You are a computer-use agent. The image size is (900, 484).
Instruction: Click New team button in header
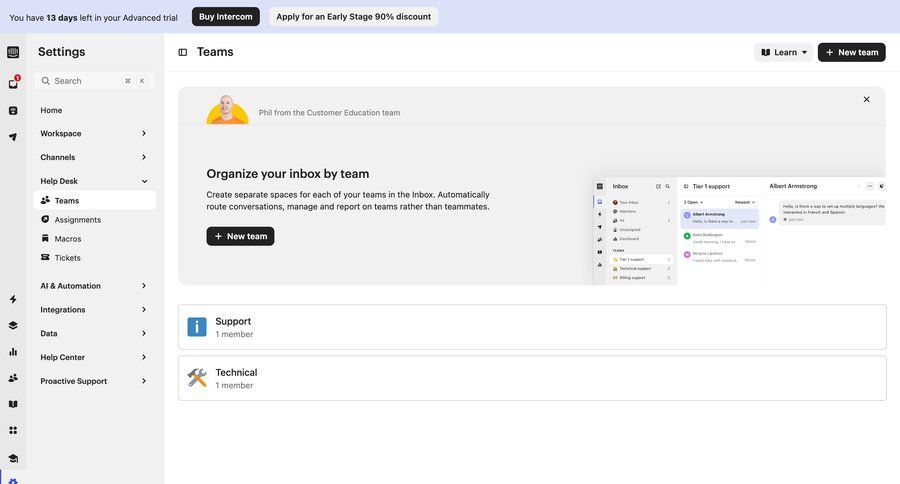851,52
